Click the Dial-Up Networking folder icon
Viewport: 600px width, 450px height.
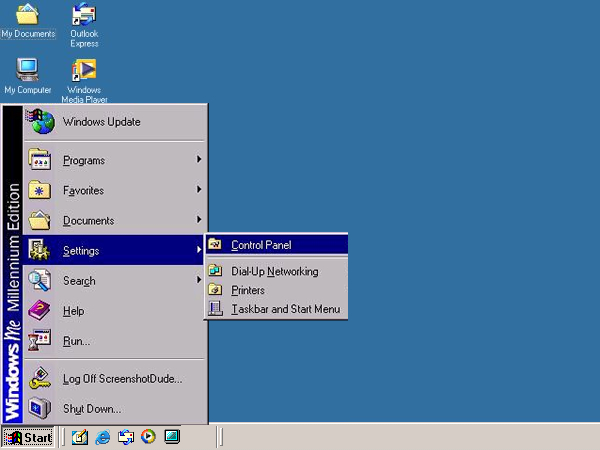point(215,271)
